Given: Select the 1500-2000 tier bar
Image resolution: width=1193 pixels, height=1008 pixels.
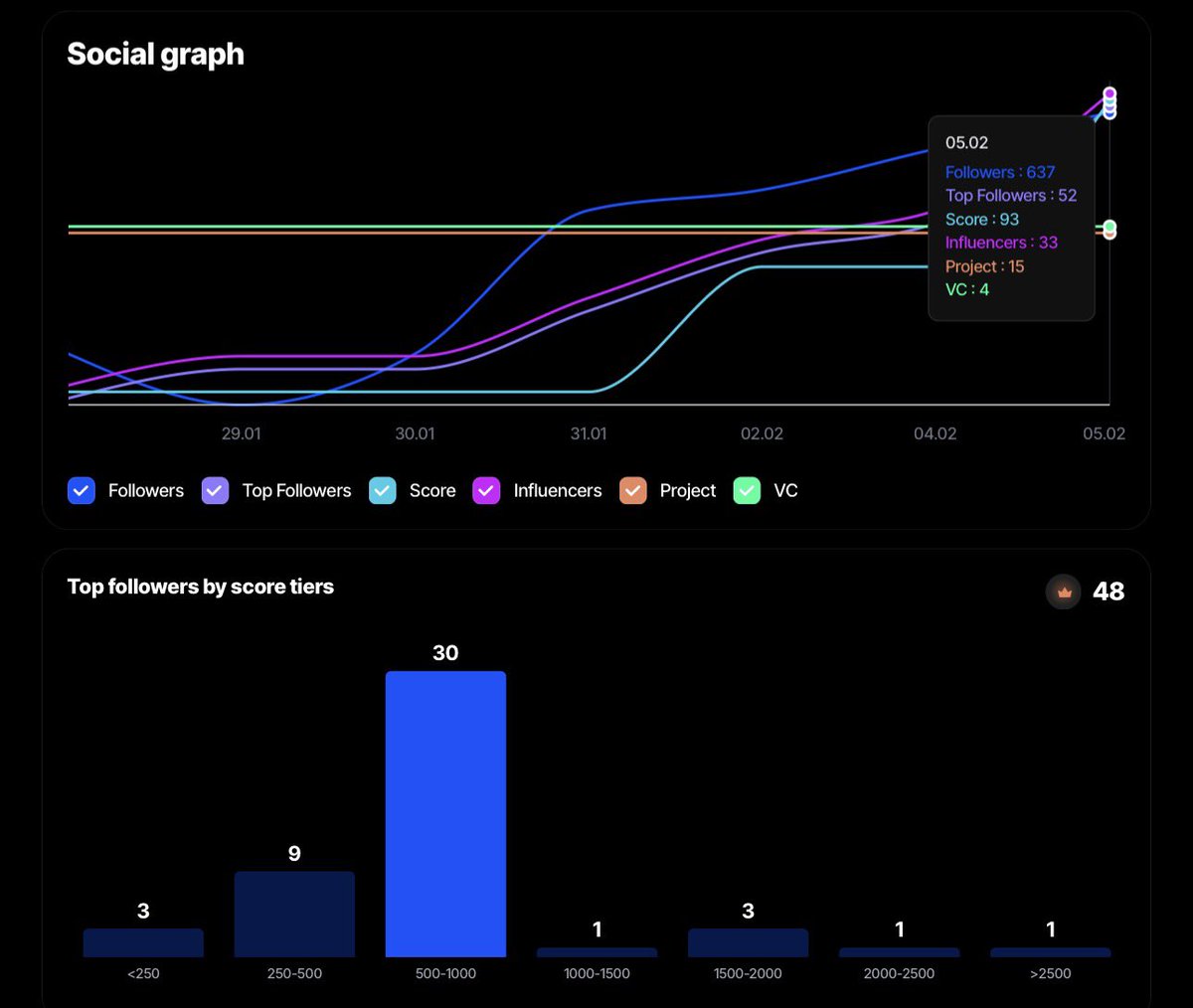Looking at the screenshot, I should point(748,943).
